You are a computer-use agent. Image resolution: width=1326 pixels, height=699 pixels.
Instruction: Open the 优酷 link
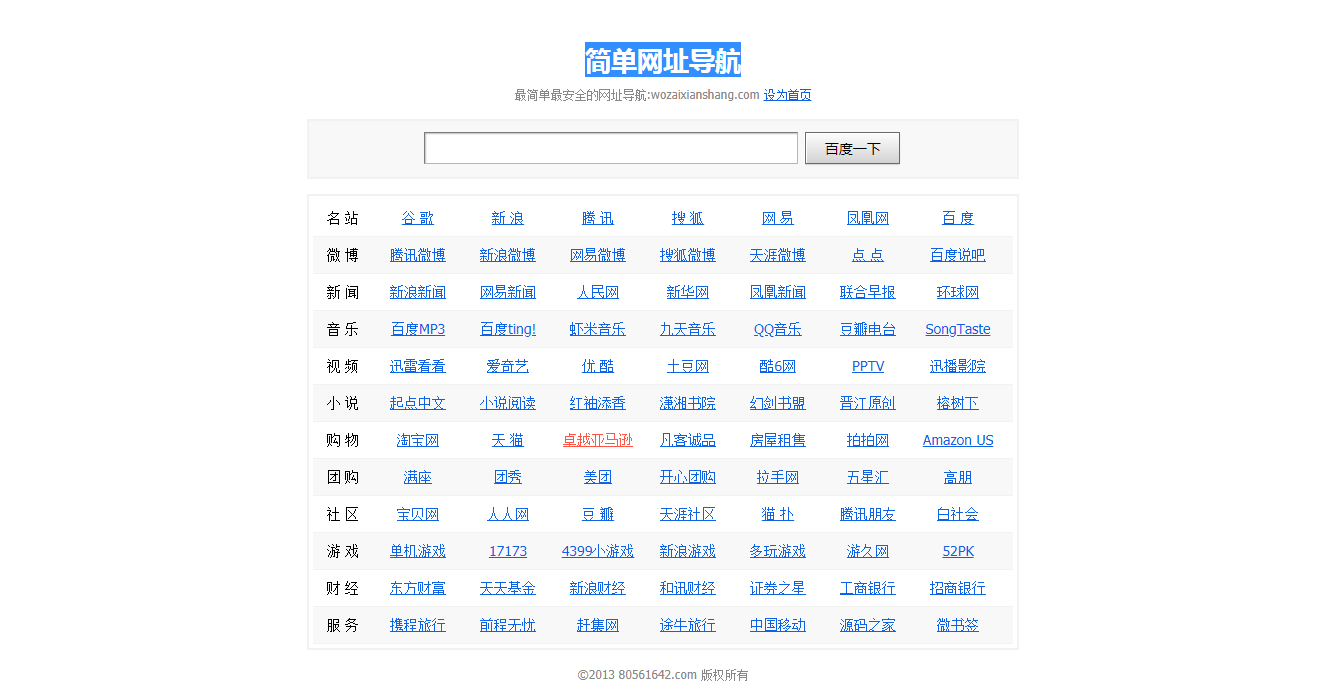click(598, 366)
